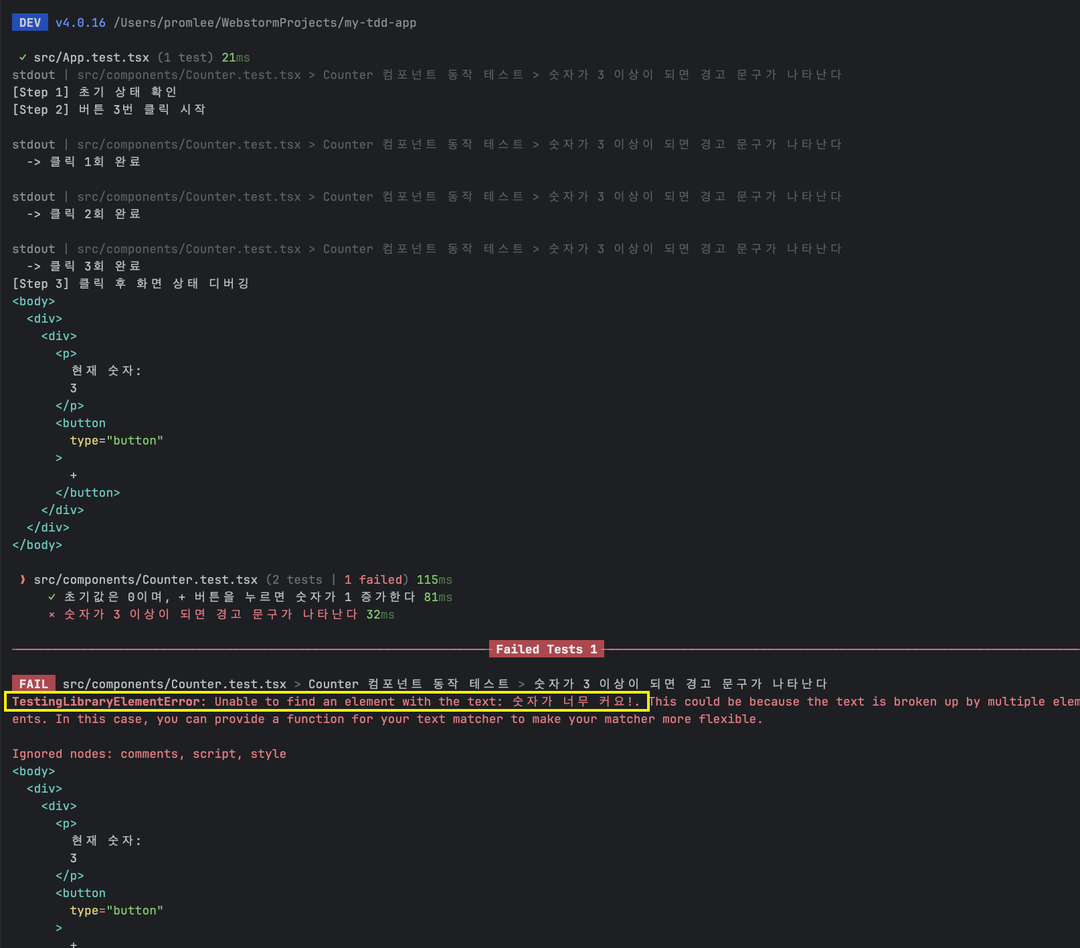The height and width of the screenshot is (948, 1080).
Task: Click the red cross beside the failed 32ms test
Action: 52,614
